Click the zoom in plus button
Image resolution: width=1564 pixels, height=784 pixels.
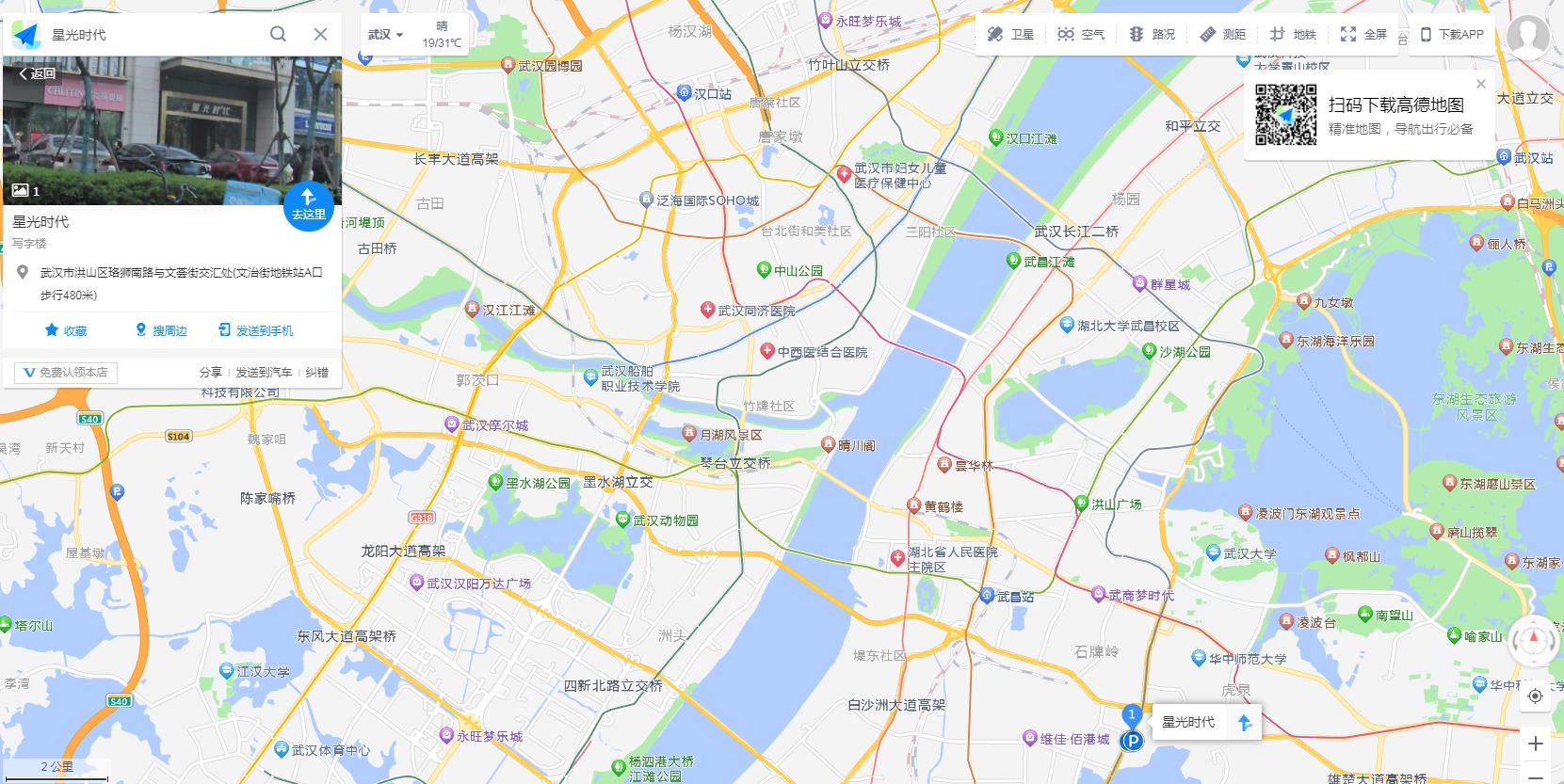[1535, 744]
